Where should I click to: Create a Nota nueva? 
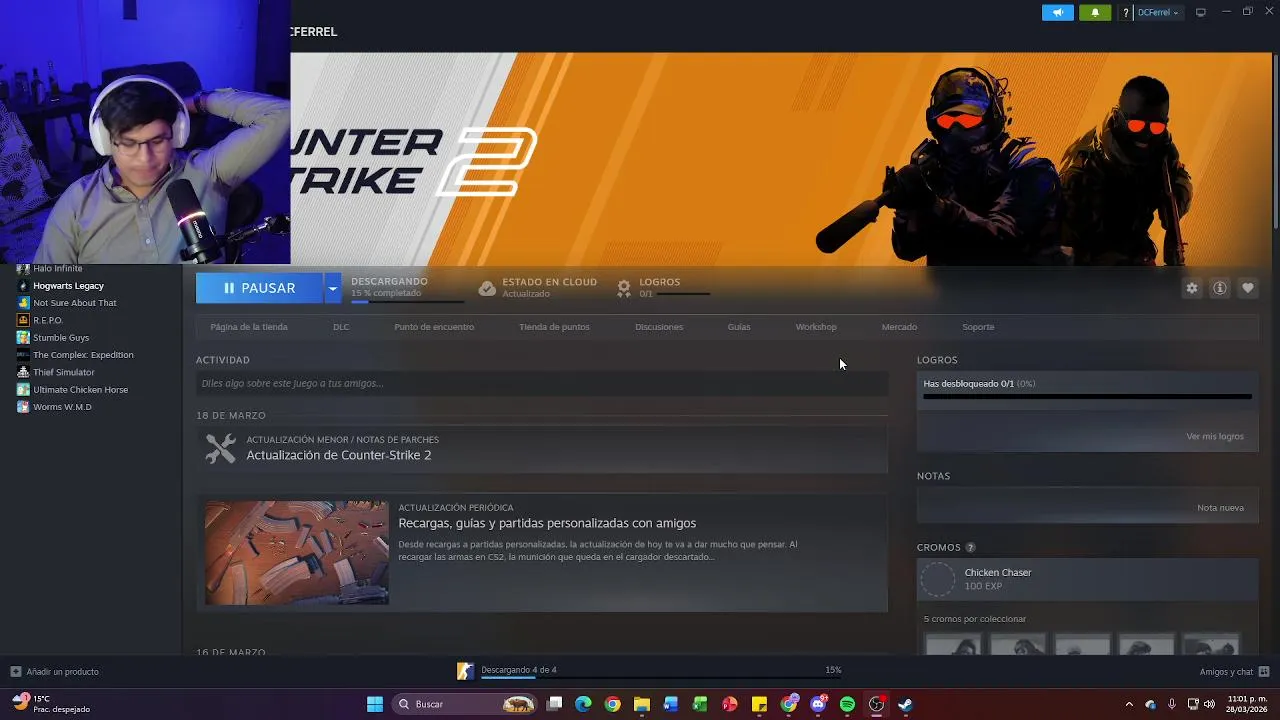[1220, 508]
